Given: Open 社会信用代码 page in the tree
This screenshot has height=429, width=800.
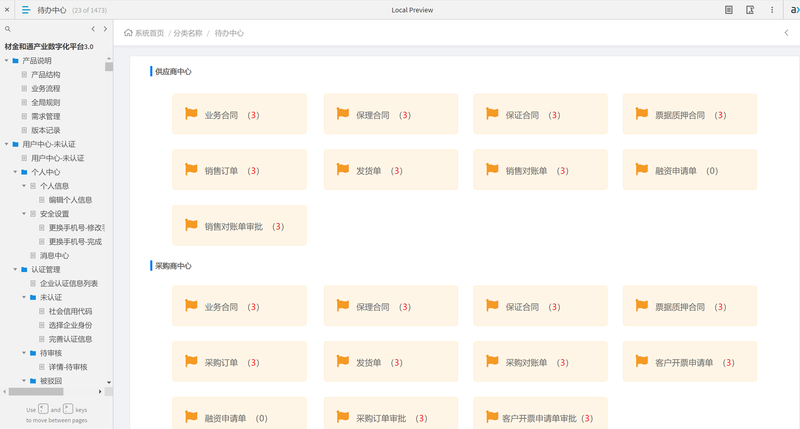Looking at the screenshot, I should pos(70,311).
